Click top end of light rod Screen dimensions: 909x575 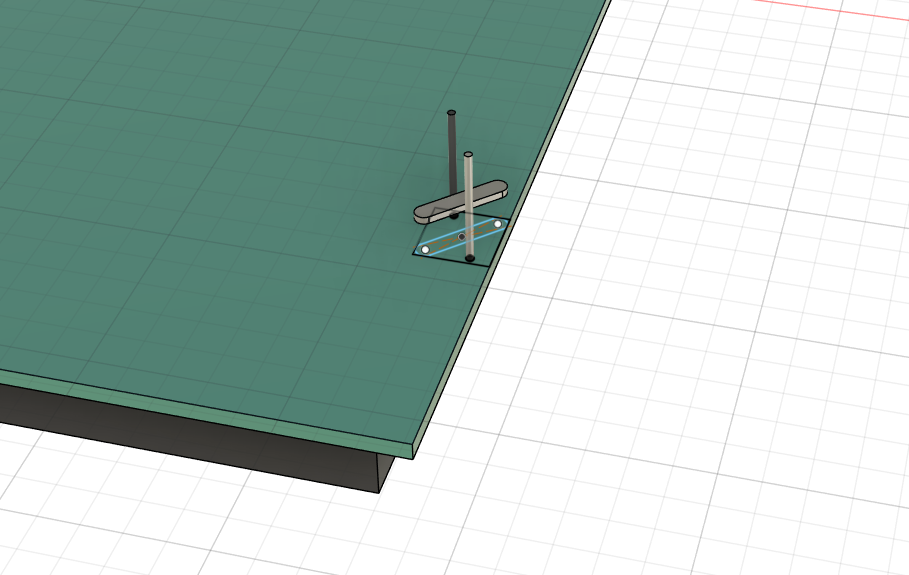click(468, 155)
